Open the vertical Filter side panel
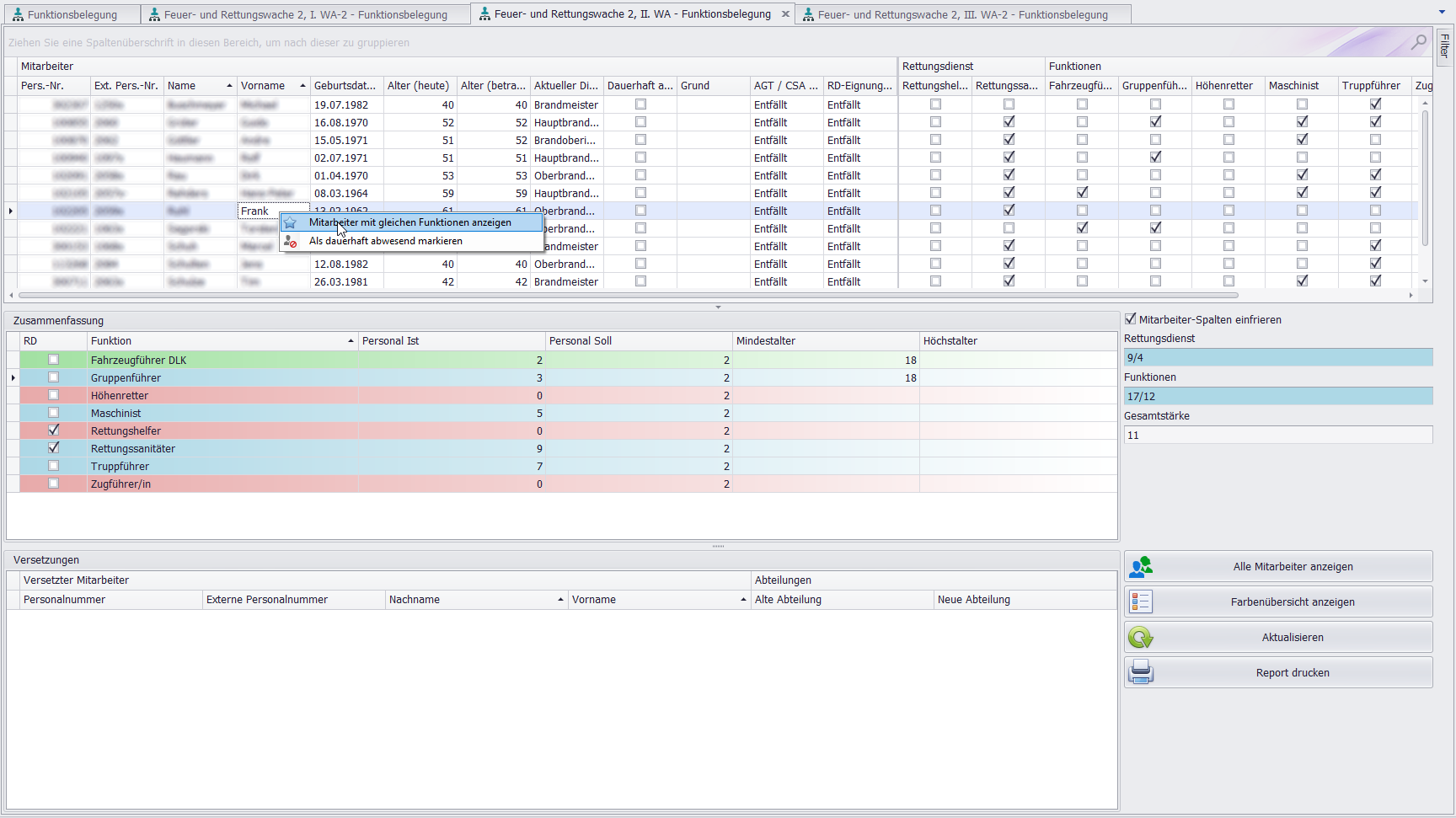Viewport: 1456px width, 818px height. [1444, 45]
